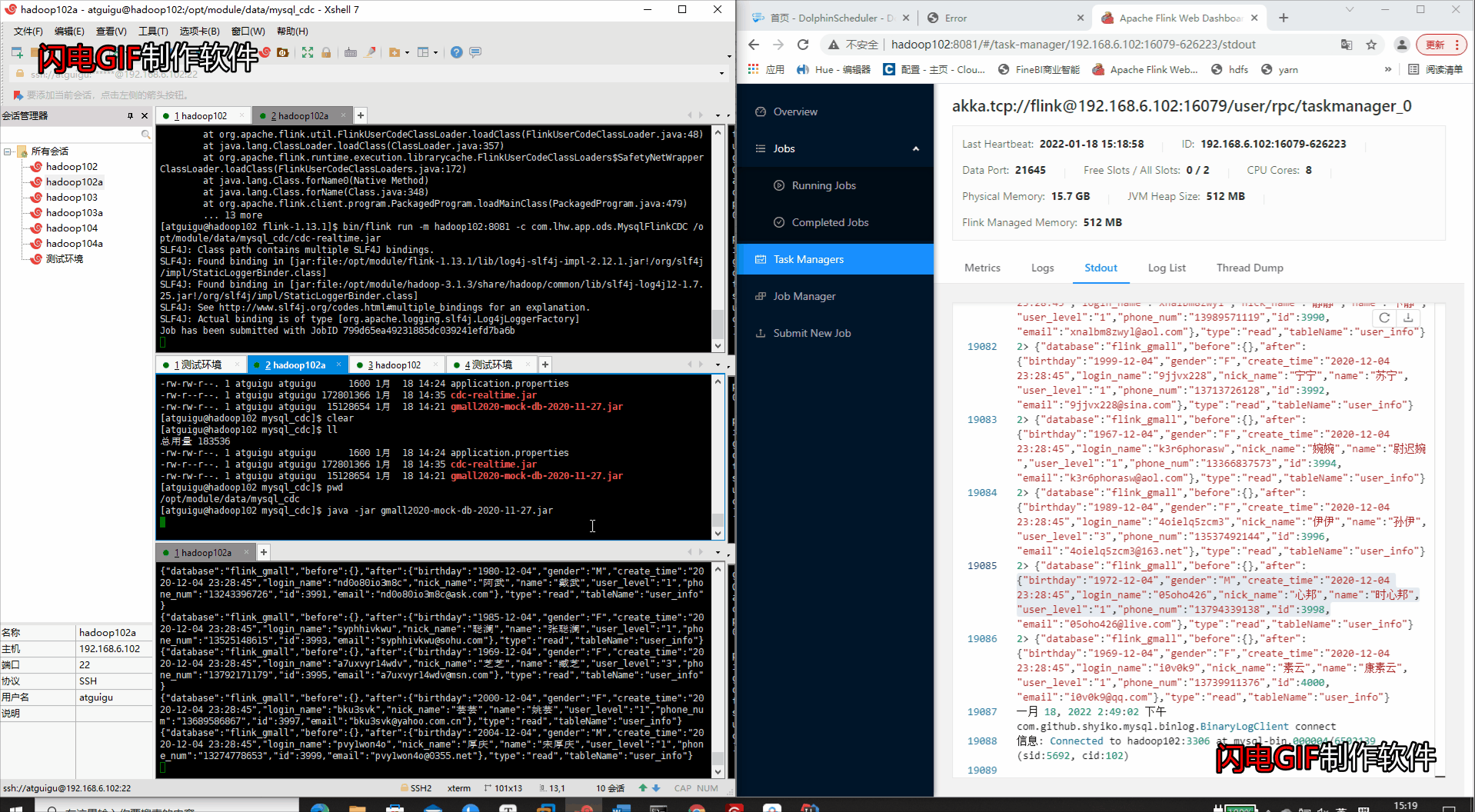
Task: Switch to the Metrics tab
Action: pos(982,268)
